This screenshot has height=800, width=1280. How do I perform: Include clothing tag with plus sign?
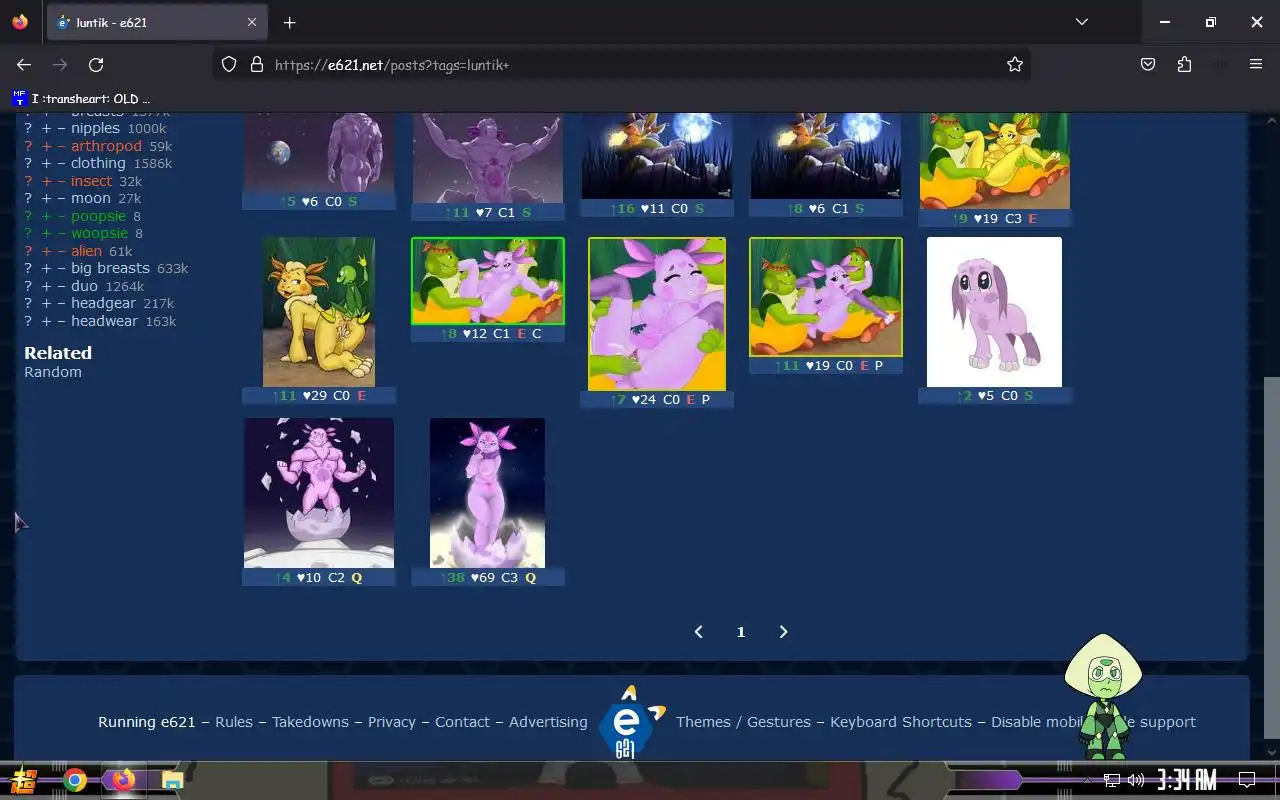pyautogui.click(x=46, y=163)
